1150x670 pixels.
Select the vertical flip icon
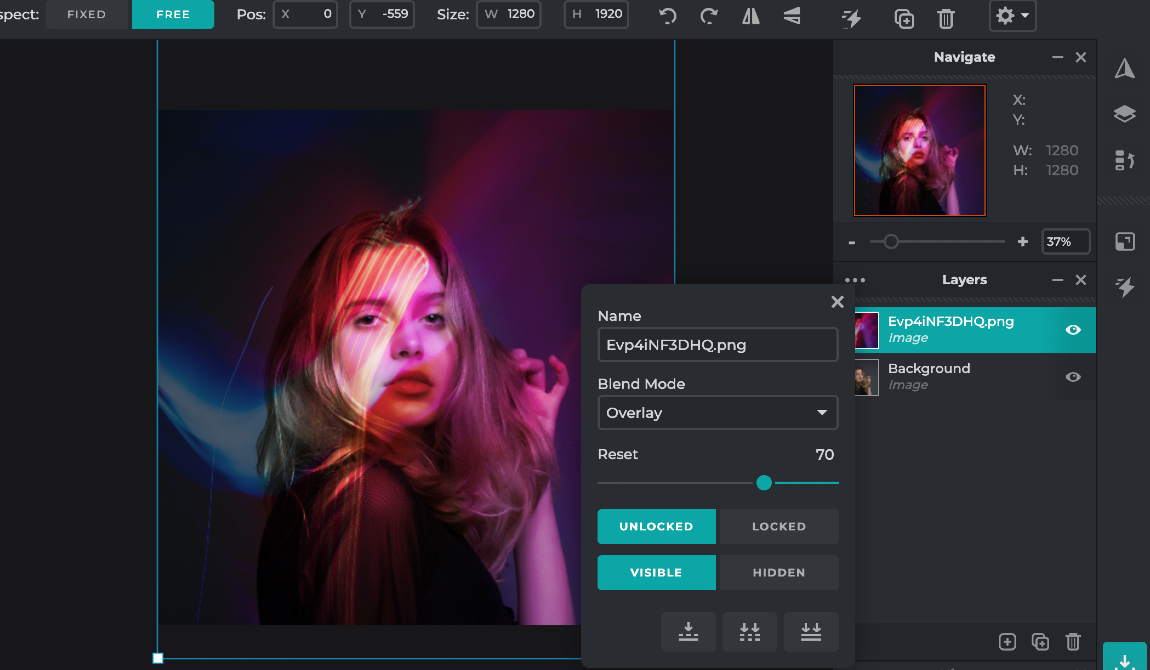click(x=792, y=16)
